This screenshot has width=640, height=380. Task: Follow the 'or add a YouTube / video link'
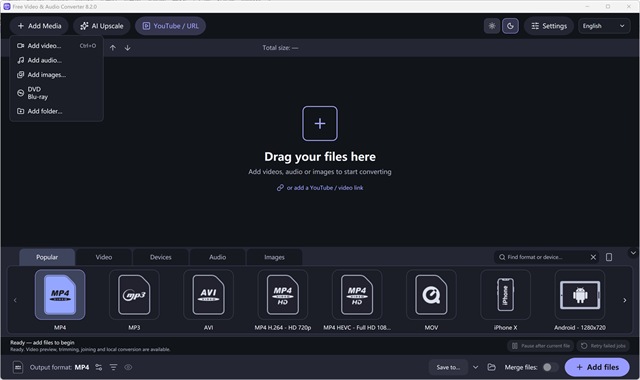320,188
